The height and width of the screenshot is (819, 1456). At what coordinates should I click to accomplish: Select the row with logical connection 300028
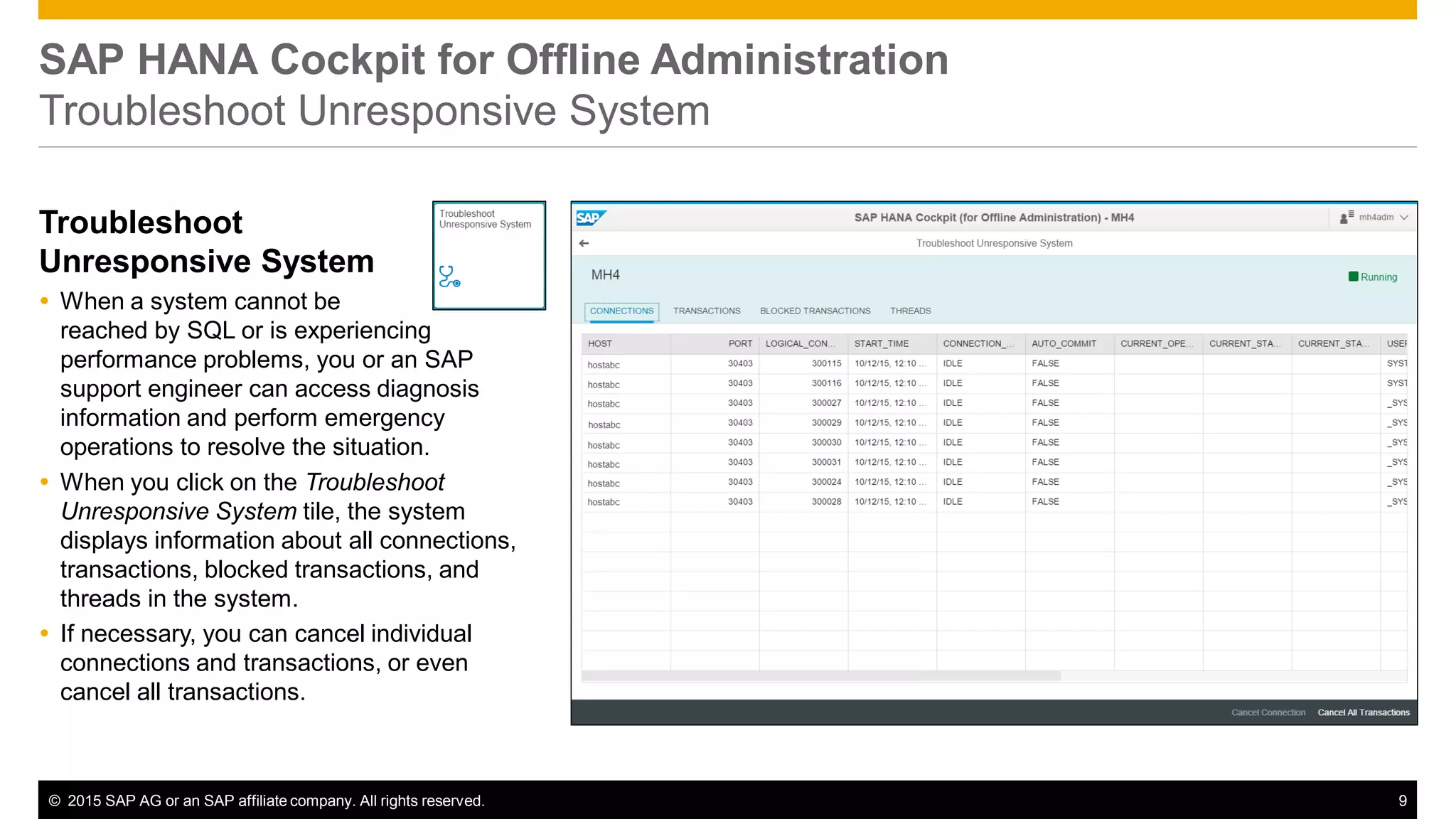[x=994, y=502]
